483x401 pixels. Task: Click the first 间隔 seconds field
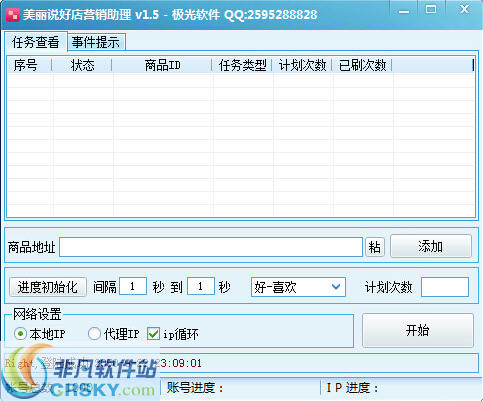[x=133, y=286]
